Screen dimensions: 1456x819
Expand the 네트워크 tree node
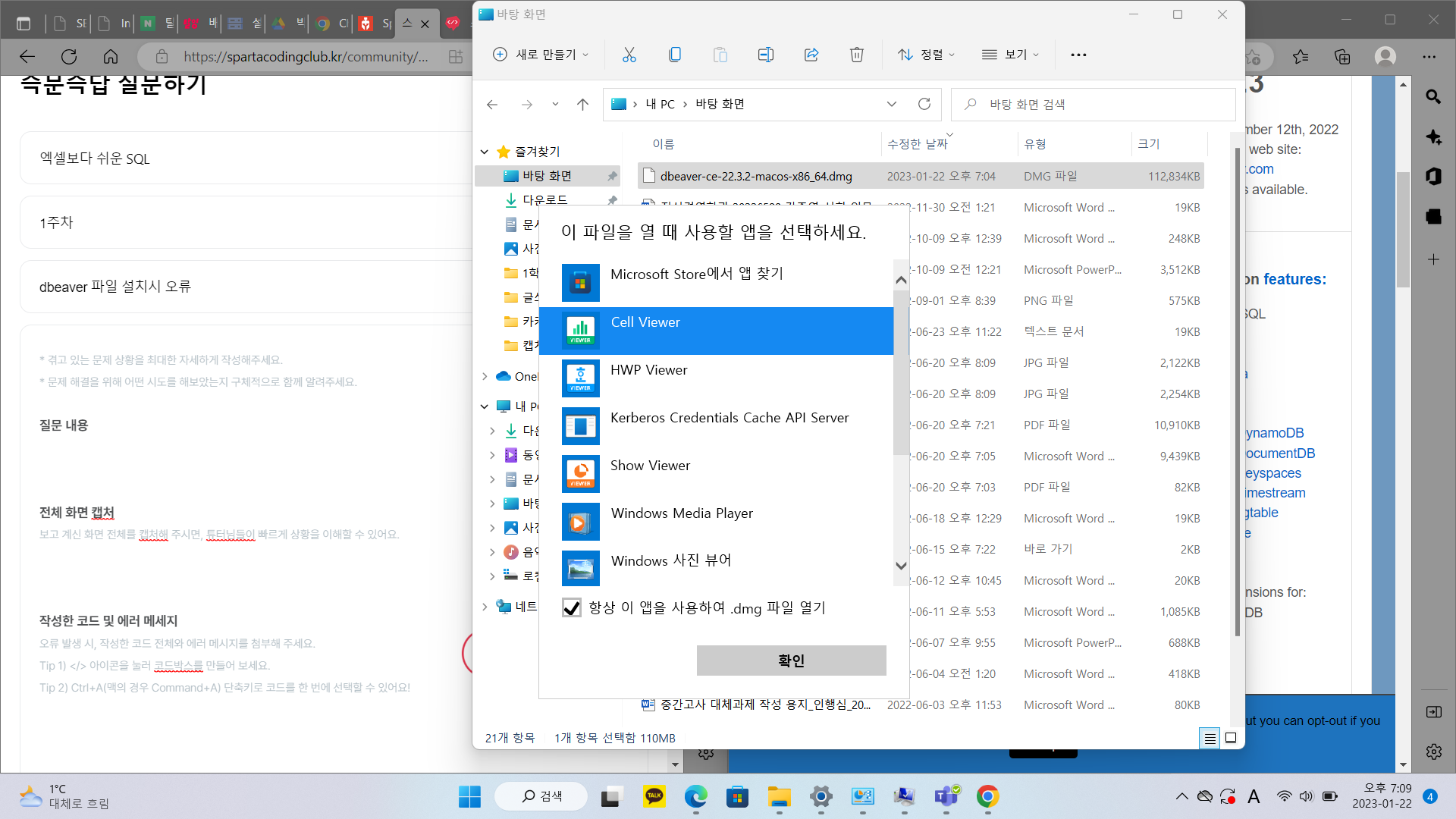[x=485, y=607]
